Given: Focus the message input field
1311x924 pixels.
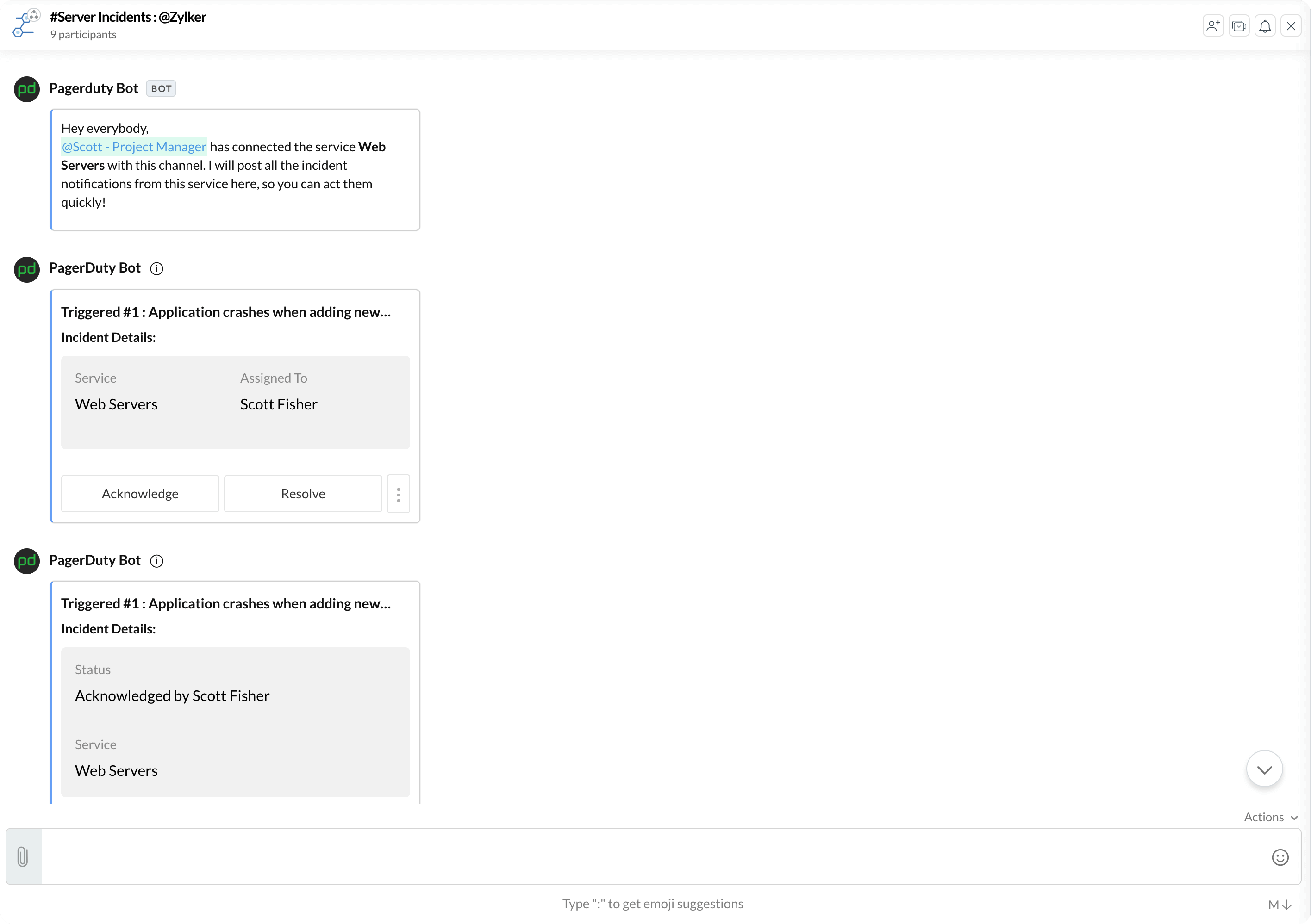Looking at the screenshot, I should point(654,856).
